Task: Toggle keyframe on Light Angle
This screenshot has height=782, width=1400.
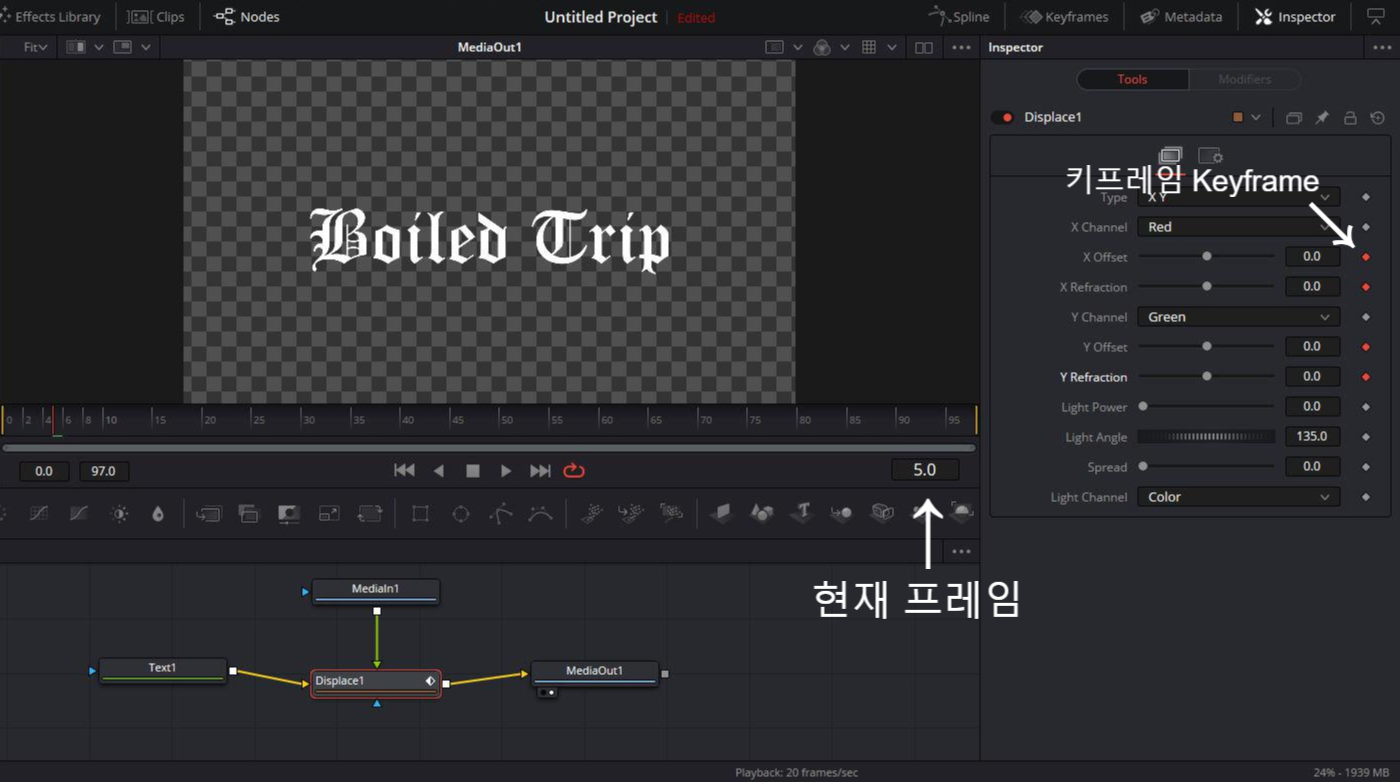Action: pos(1366,437)
